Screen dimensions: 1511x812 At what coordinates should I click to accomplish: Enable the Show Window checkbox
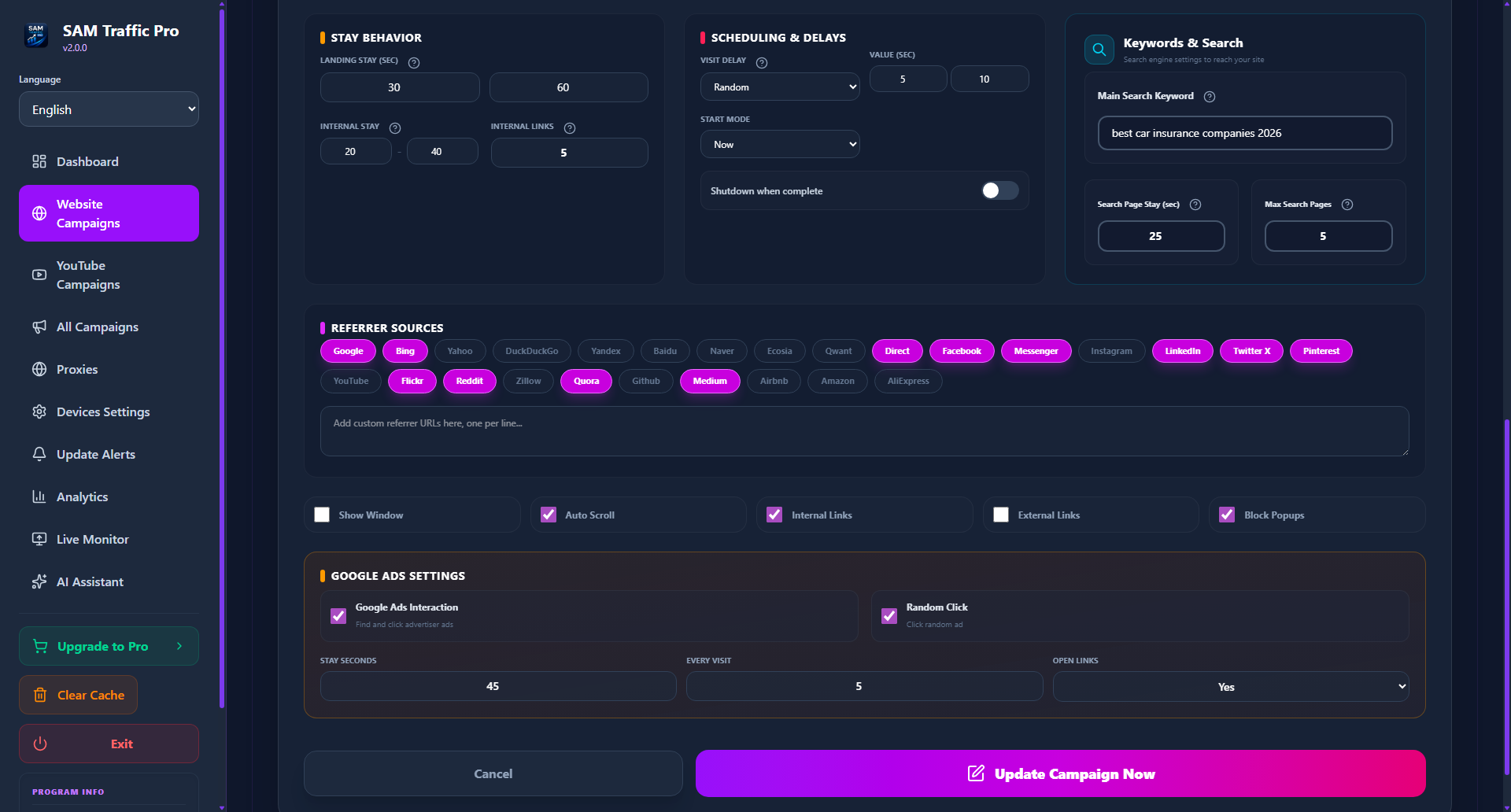click(x=322, y=515)
